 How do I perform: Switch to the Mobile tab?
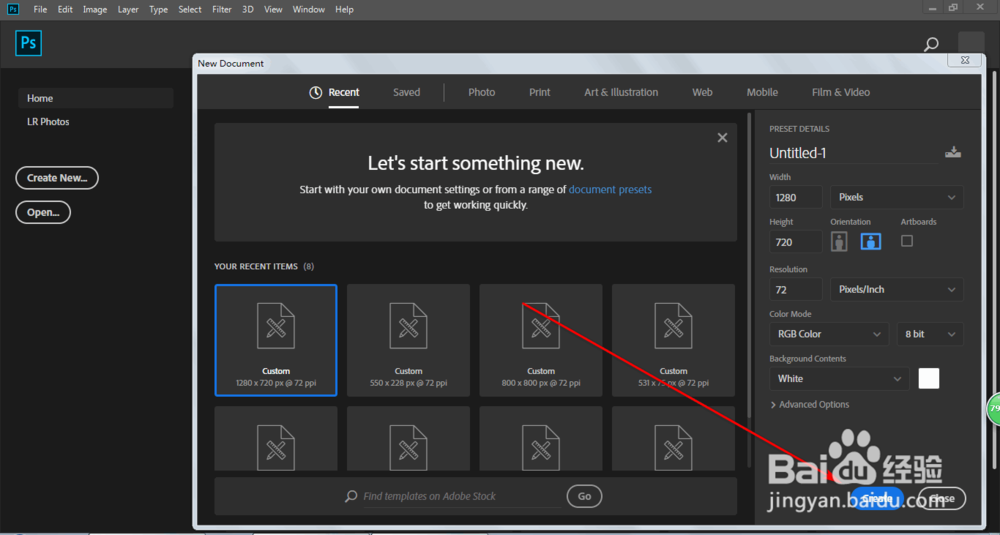pyautogui.click(x=762, y=92)
